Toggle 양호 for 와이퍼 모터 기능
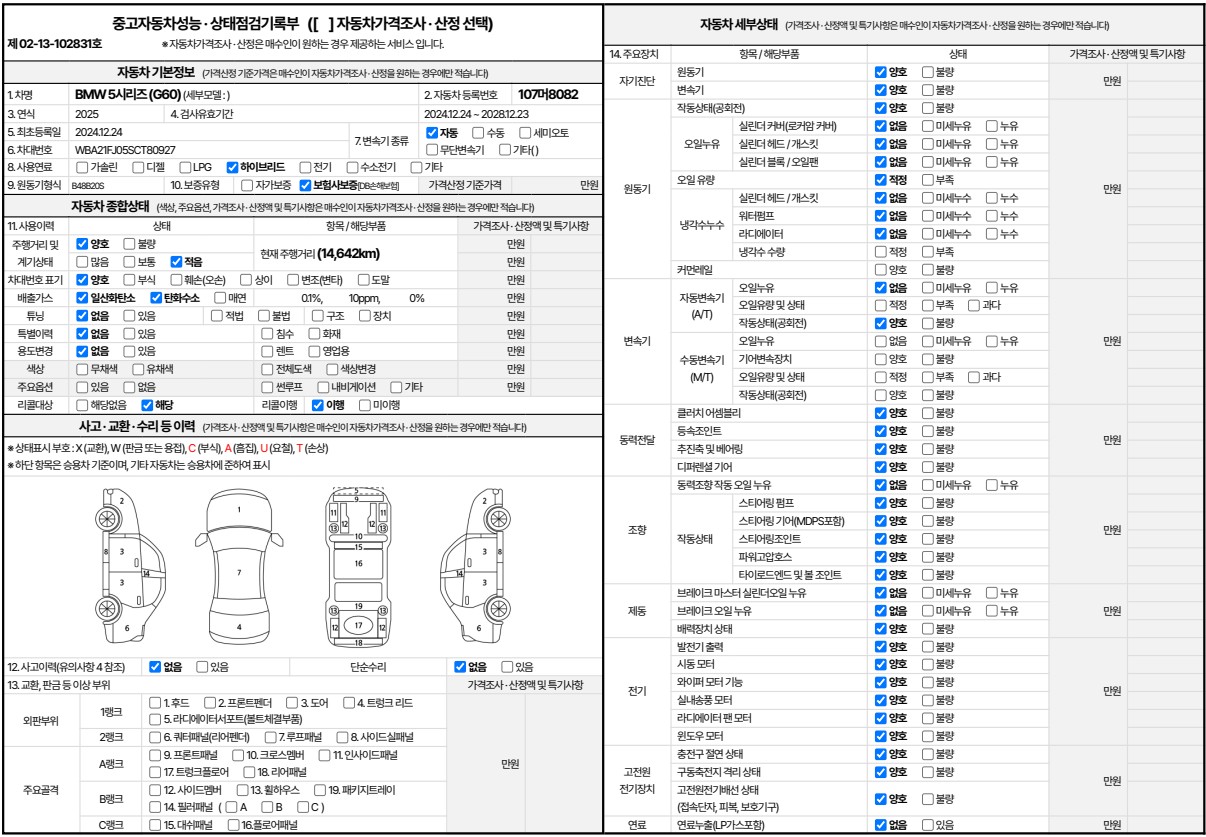1206x837 pixels. [x=880, y=683]
